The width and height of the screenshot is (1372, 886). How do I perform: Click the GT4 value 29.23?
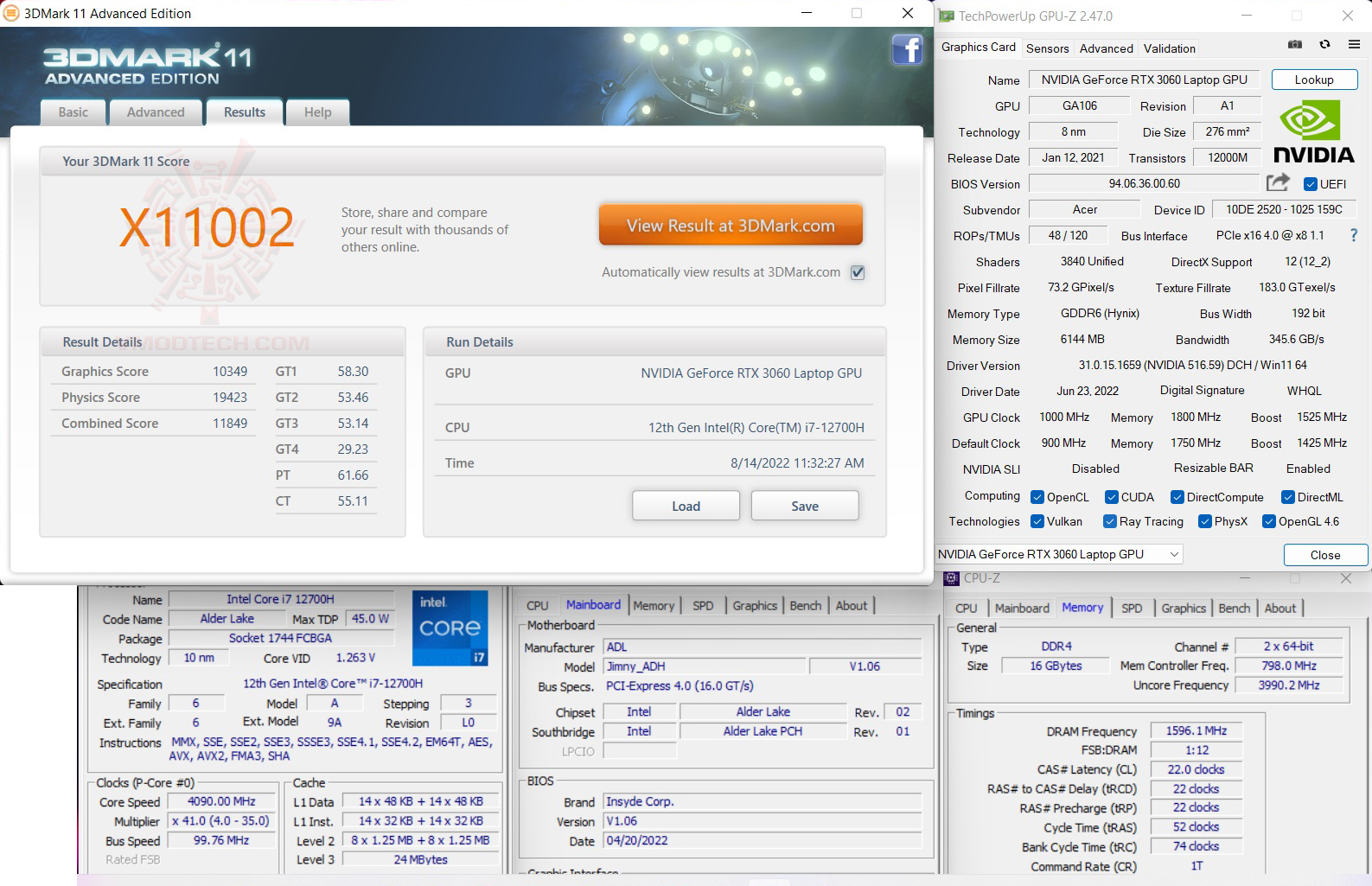pyautogui.click(x=353, y=449)
